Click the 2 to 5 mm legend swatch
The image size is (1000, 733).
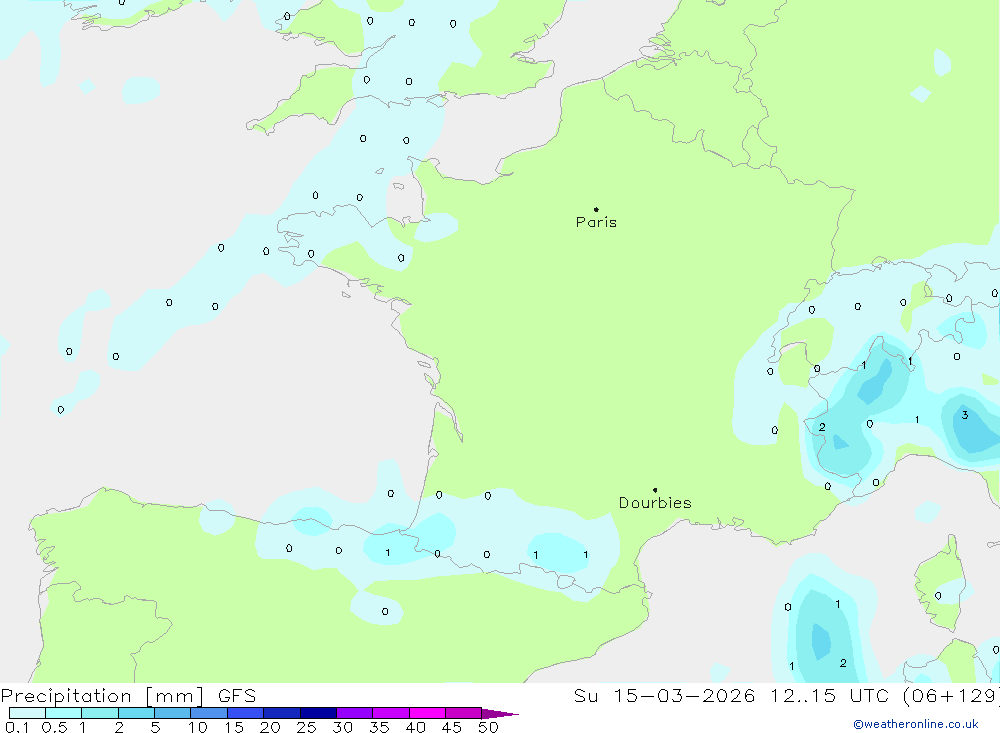click(136, 713)
